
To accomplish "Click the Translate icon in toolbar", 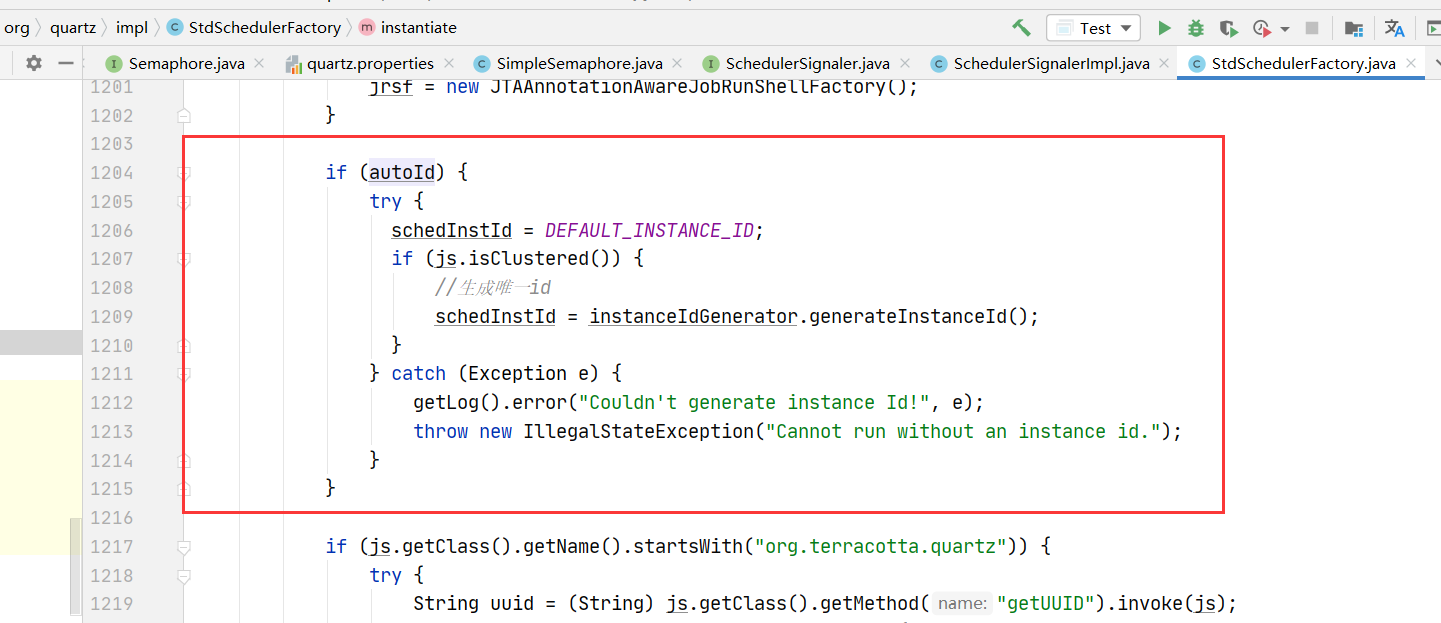I will pyautogui.click(x=1394, y=28).
